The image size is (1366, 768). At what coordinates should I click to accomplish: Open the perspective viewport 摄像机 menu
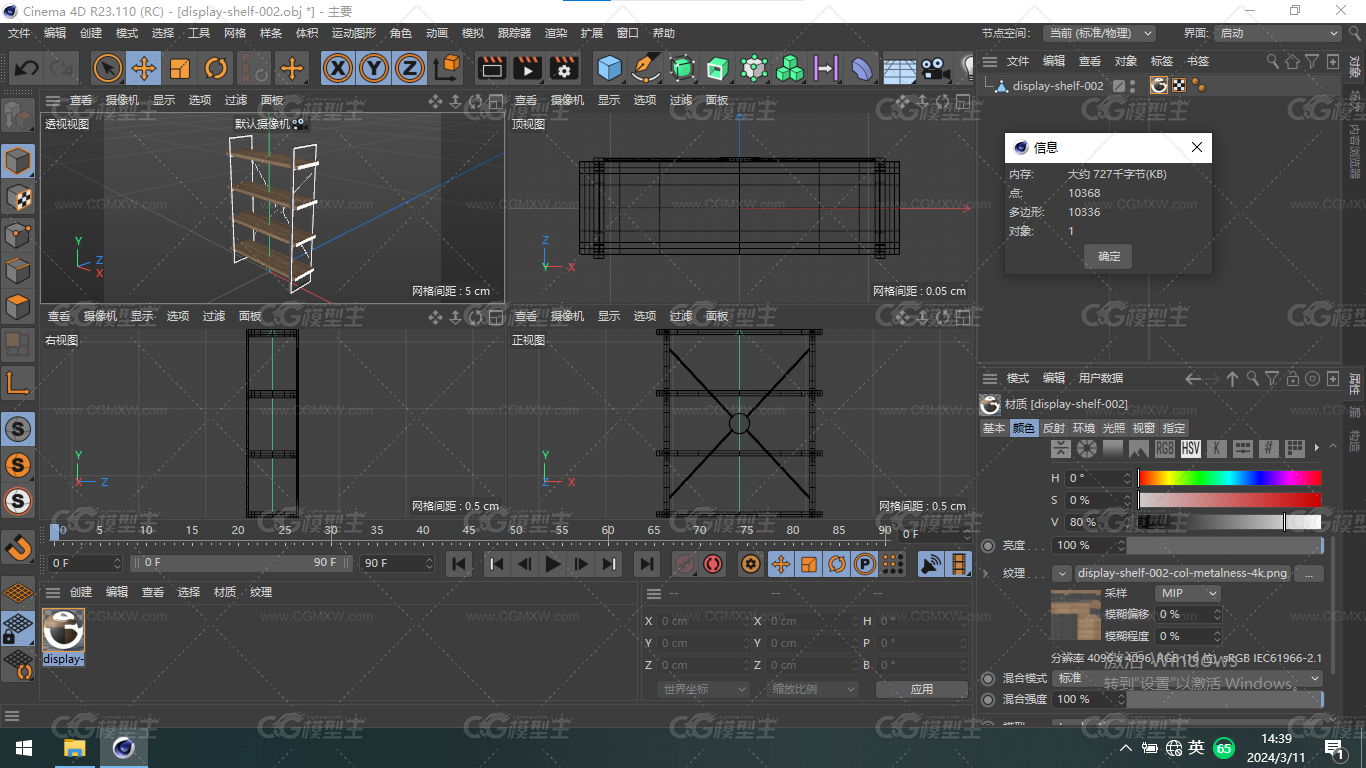pyautogui.click(x=123, y=100)
